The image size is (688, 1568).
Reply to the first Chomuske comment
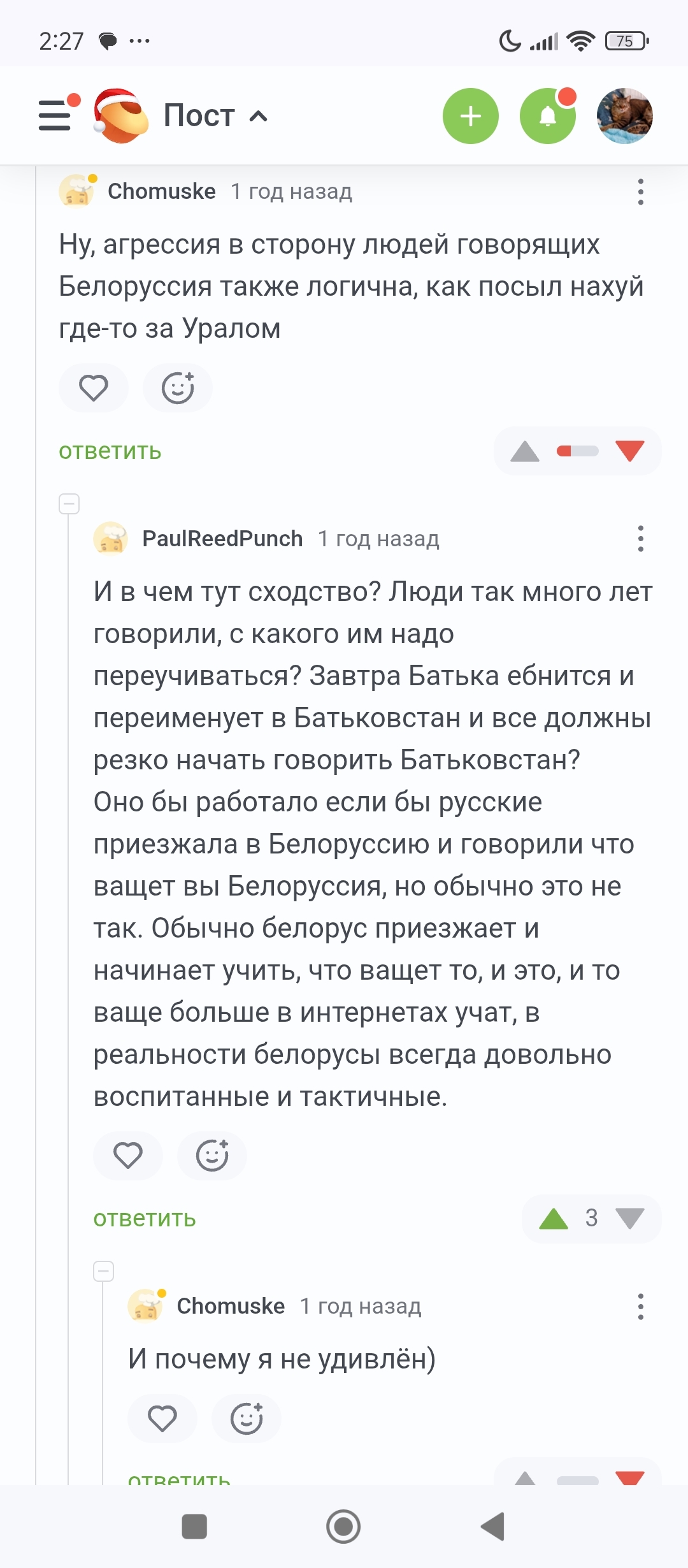pyautogui.click(x=110, y=451)
